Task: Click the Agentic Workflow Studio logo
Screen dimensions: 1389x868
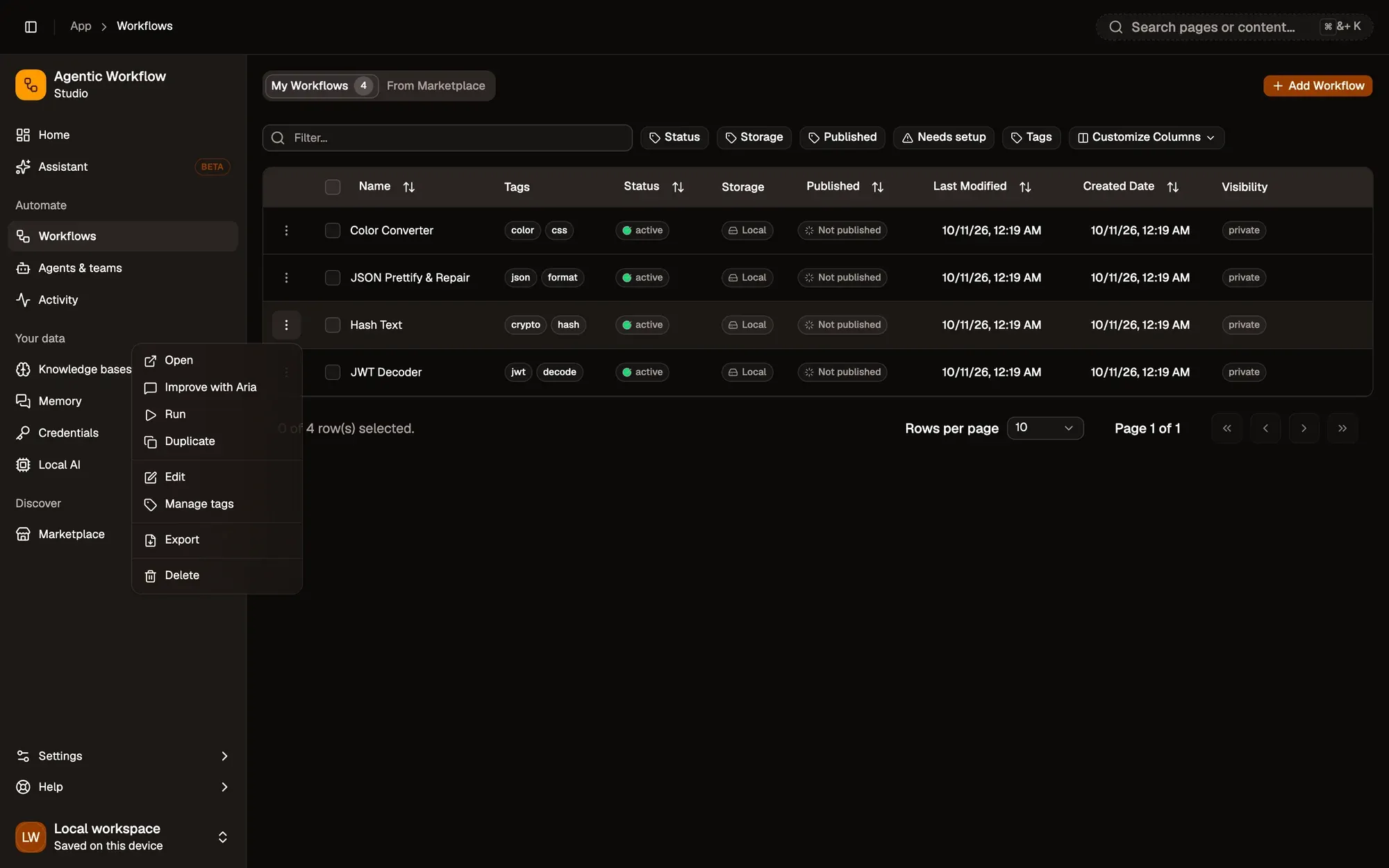Action: click(x=31, y=85)
